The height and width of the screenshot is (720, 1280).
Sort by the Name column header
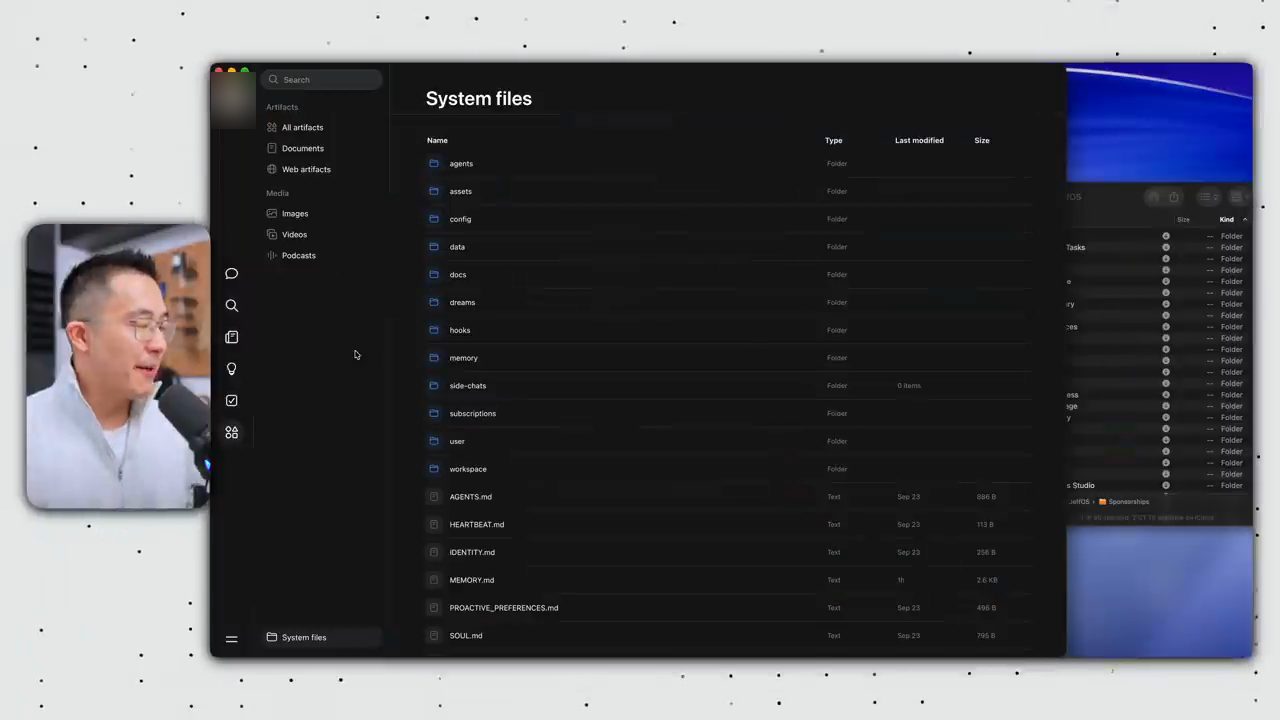click(437, 140)
